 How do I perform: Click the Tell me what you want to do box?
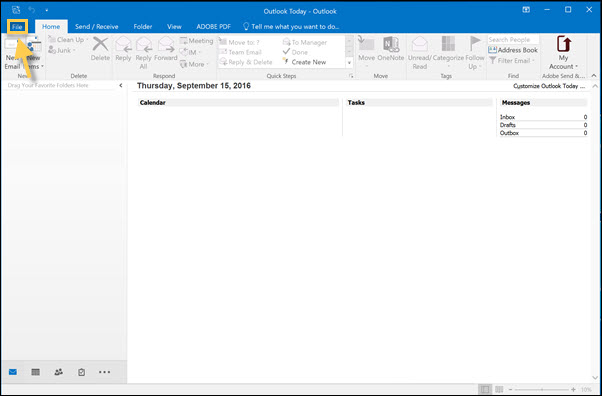(291, 27)
